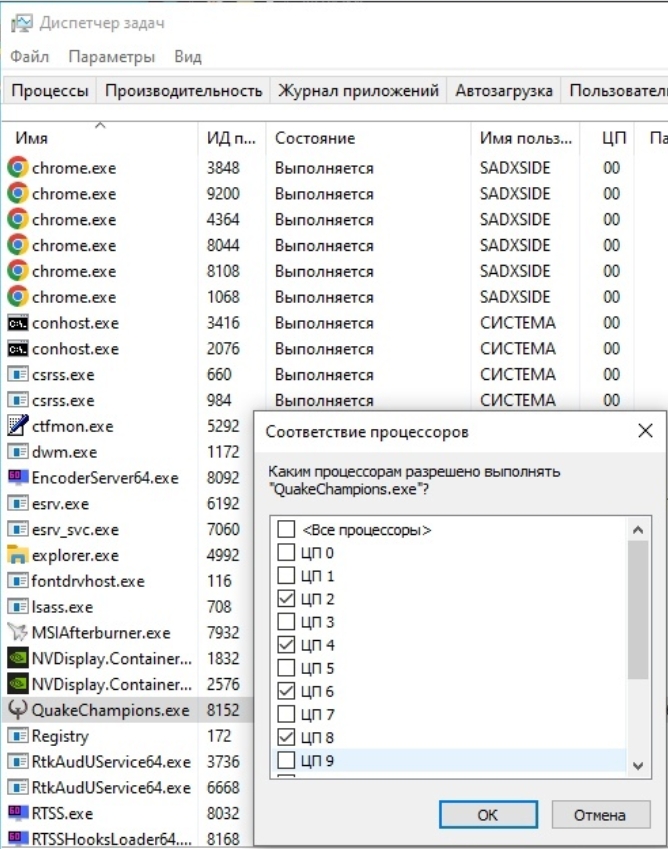Click the explorer.exe folder icon
The height and width of the screenshot is (849, 668).
(x=17, y=555)
